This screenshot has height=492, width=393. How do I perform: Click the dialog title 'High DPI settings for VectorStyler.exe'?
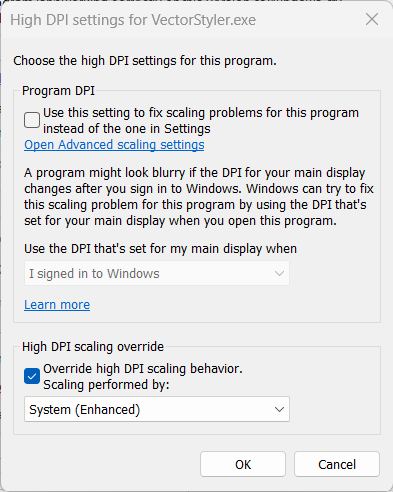pos(133,20)
